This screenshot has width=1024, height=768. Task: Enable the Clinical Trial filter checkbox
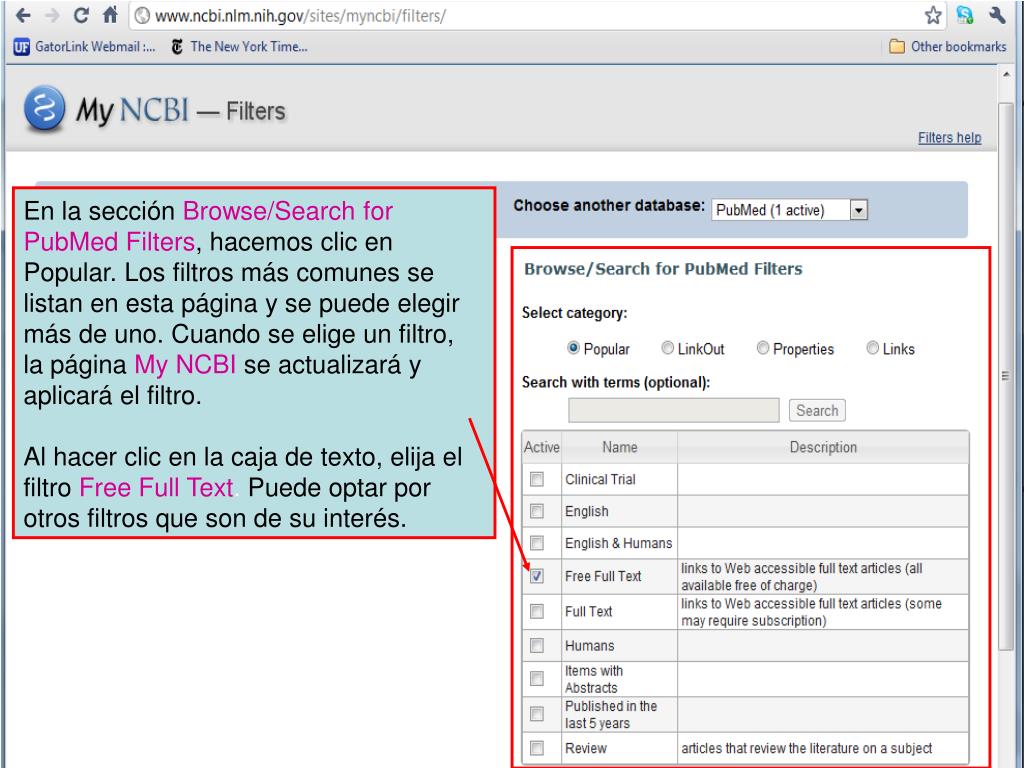537,479
